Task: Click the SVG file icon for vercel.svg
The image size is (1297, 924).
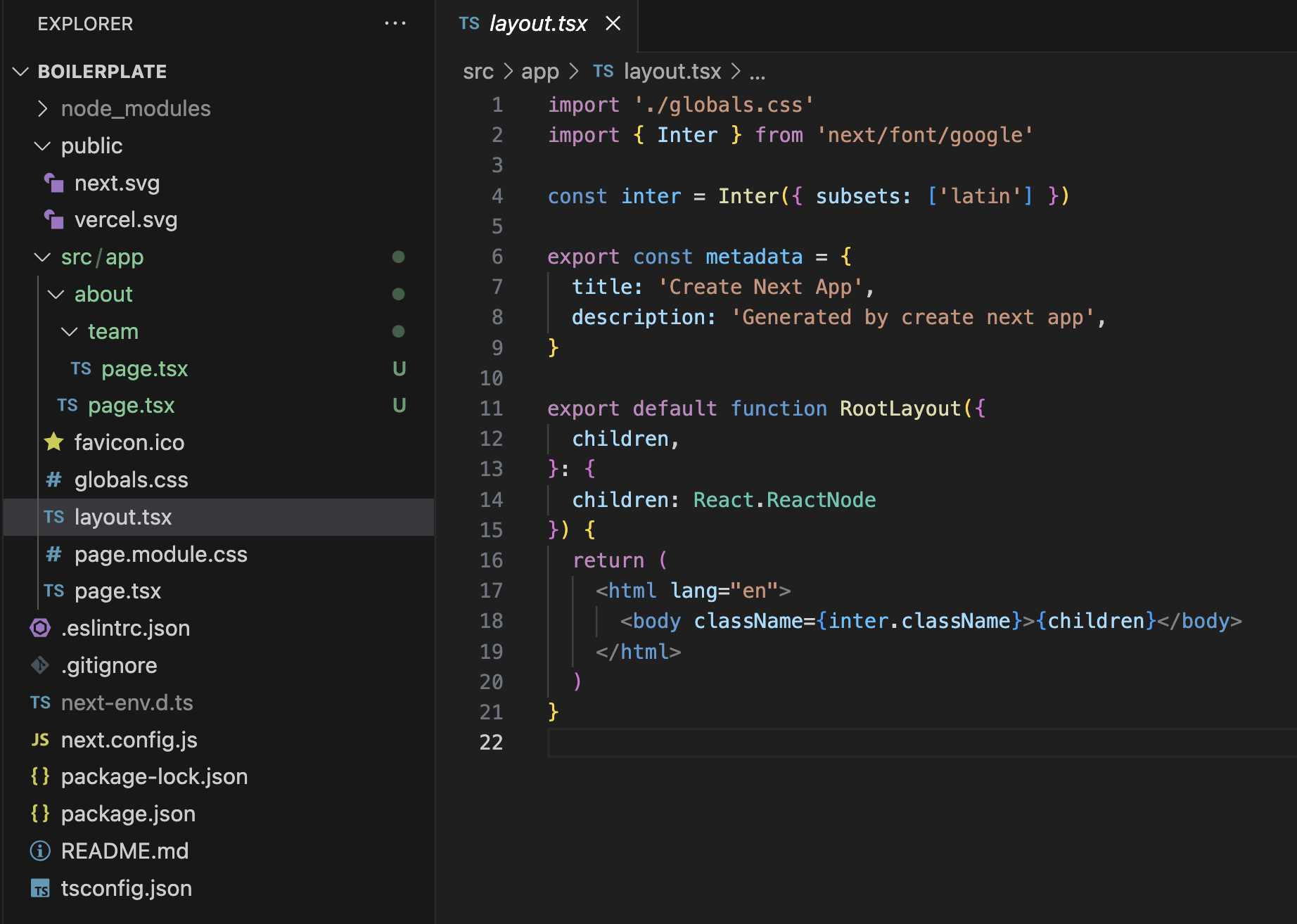Action: (54, 220)
